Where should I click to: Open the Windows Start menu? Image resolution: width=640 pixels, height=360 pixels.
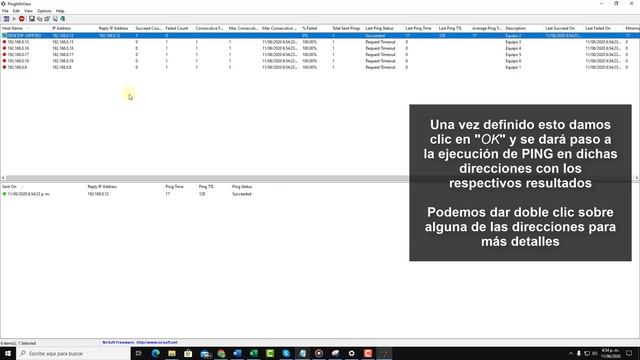pyautogui.click(x=8, y=353)
